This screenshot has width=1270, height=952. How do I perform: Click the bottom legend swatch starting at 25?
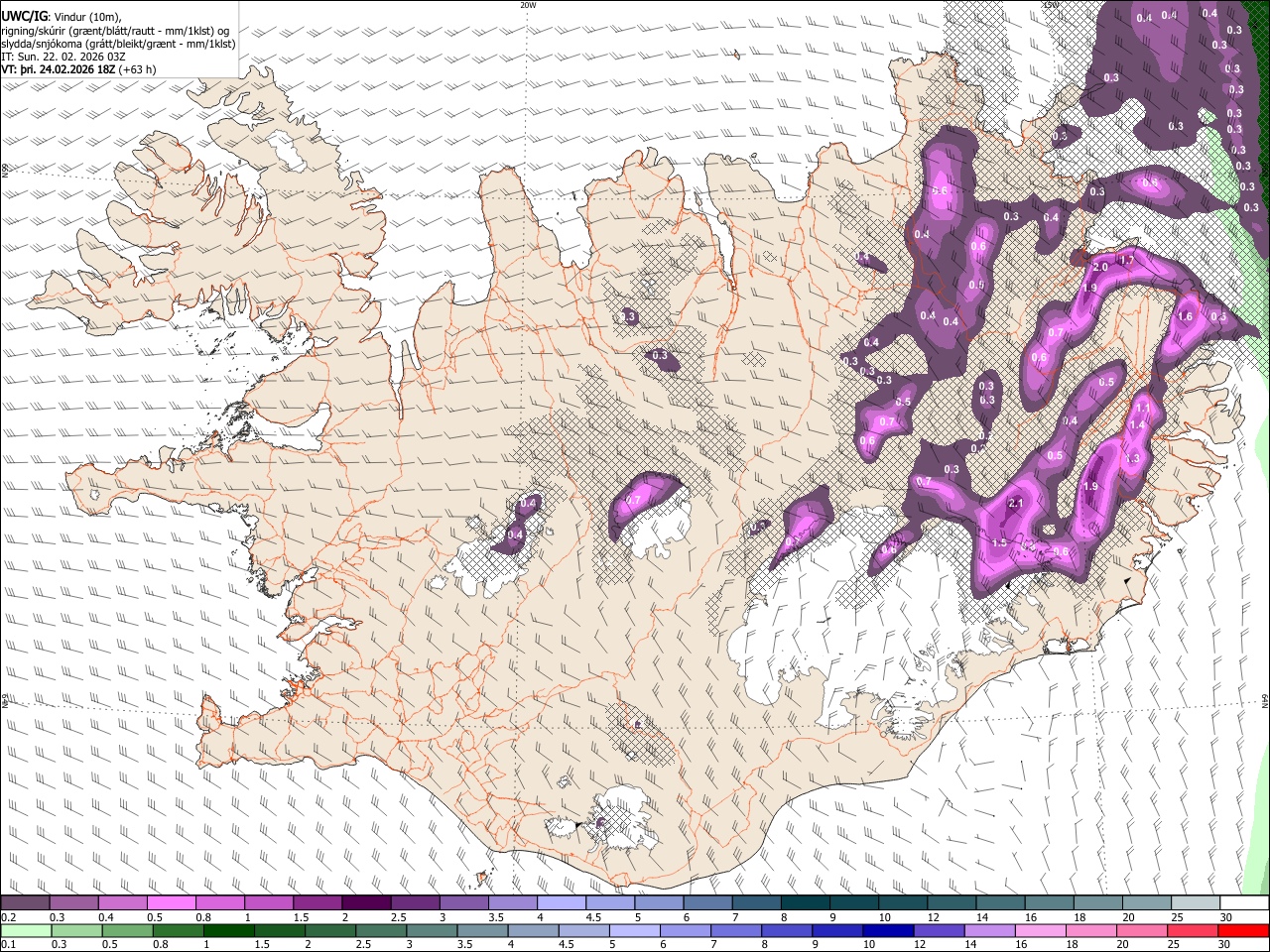[x=1194, y=931]
